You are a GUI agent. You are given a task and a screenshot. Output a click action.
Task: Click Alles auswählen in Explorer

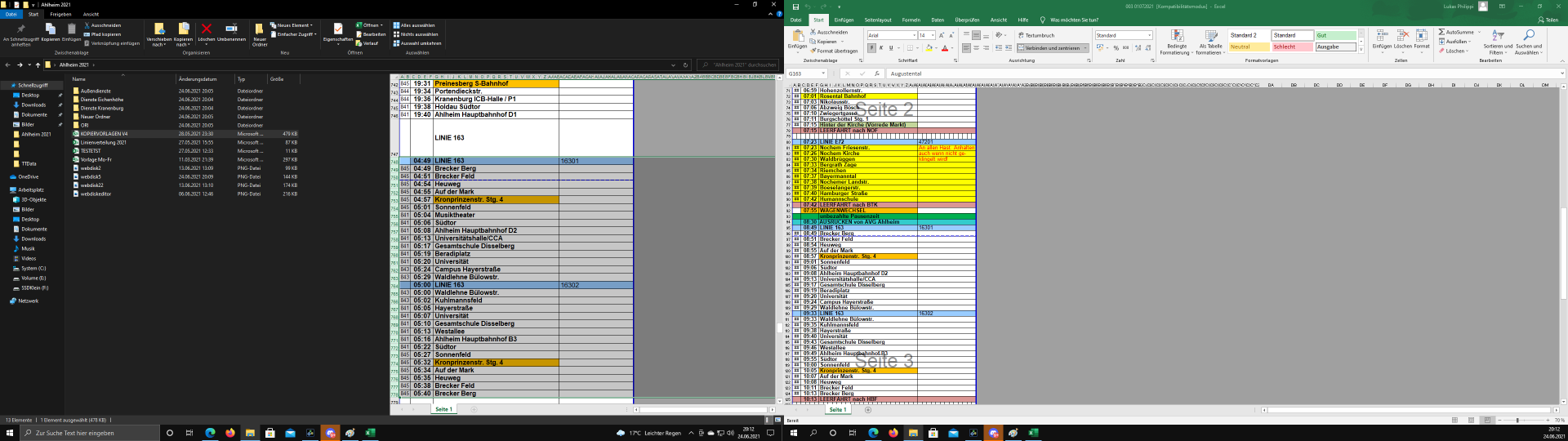(x=415, y=25)
